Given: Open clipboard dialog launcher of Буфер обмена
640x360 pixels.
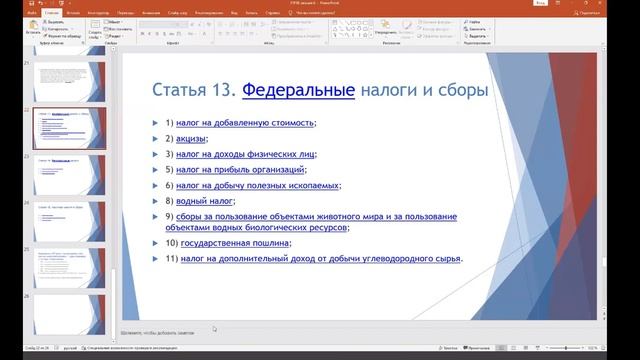Looking at the screenshot, I should [83, 42].
